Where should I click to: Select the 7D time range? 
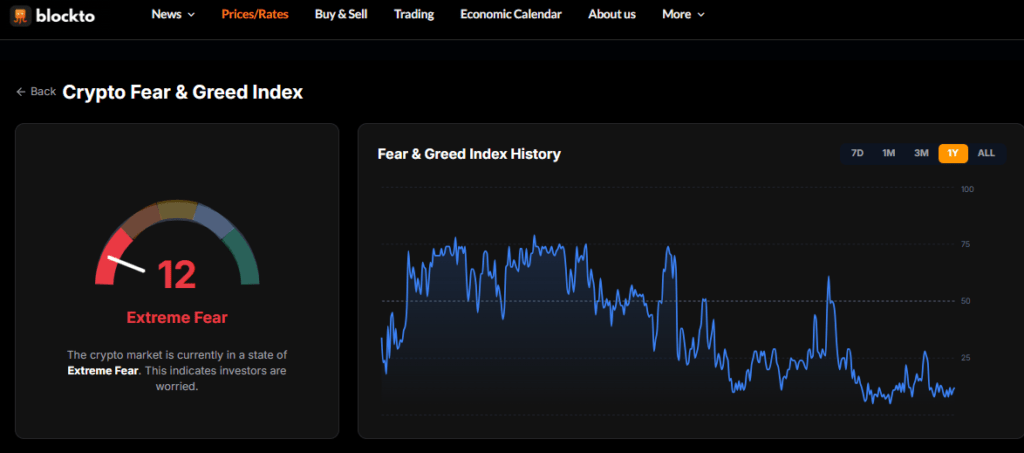pos(857,153)
